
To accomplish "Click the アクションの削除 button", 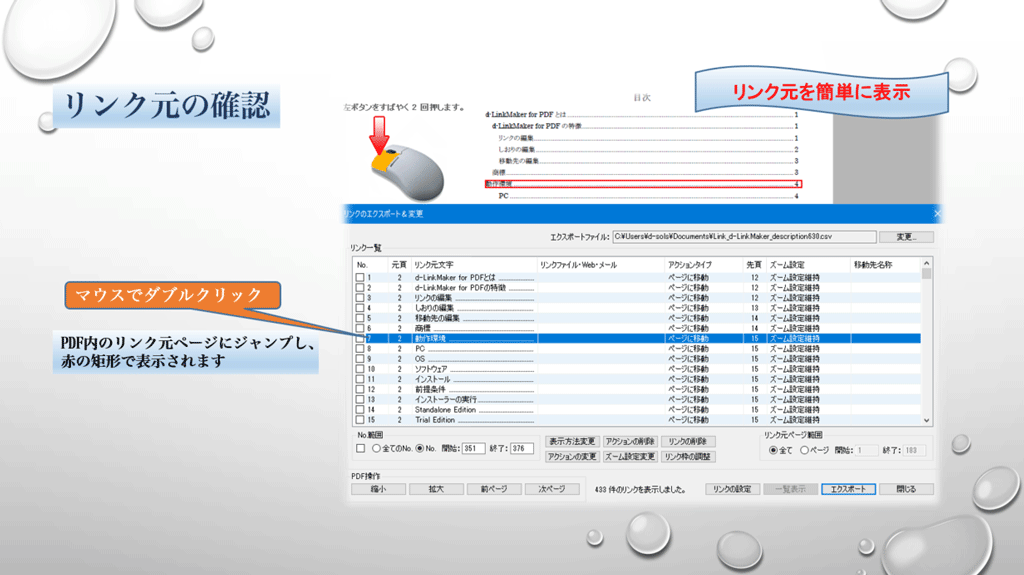I will 630,442.
